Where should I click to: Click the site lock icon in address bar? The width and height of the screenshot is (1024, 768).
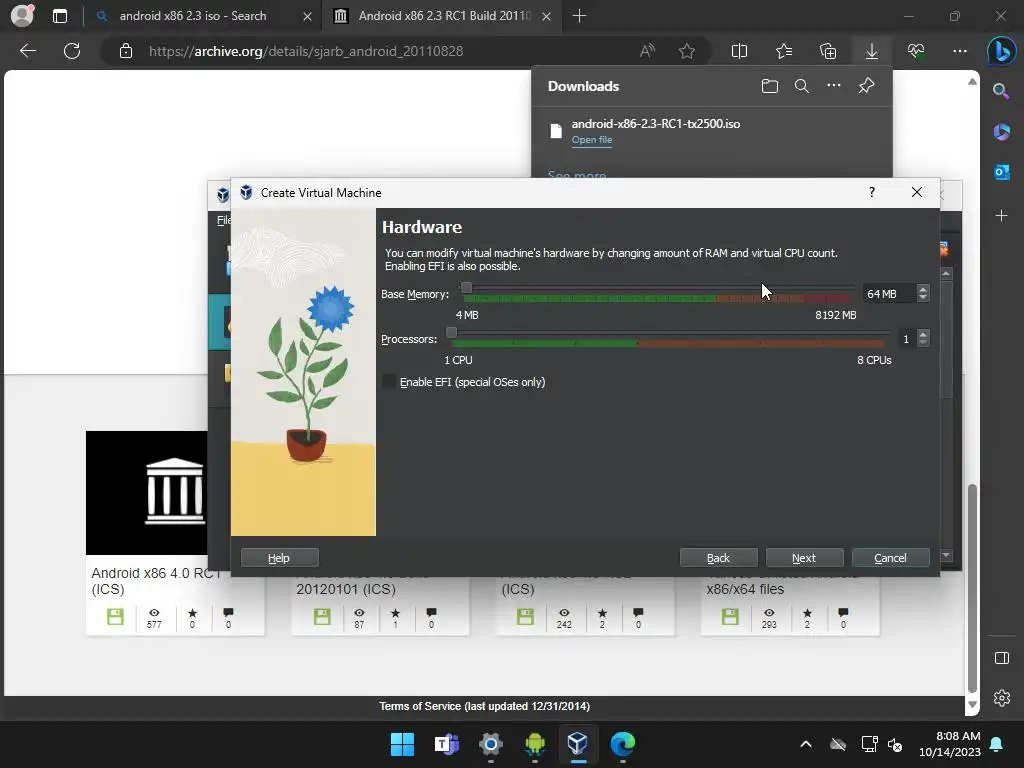(126, 51)
